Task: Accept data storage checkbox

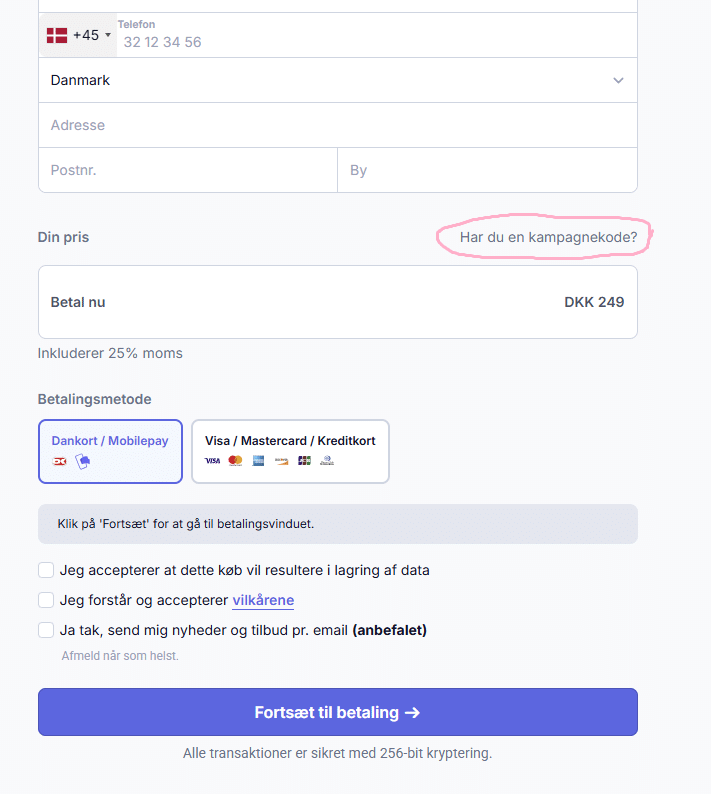Action: (x=46, y=570)
